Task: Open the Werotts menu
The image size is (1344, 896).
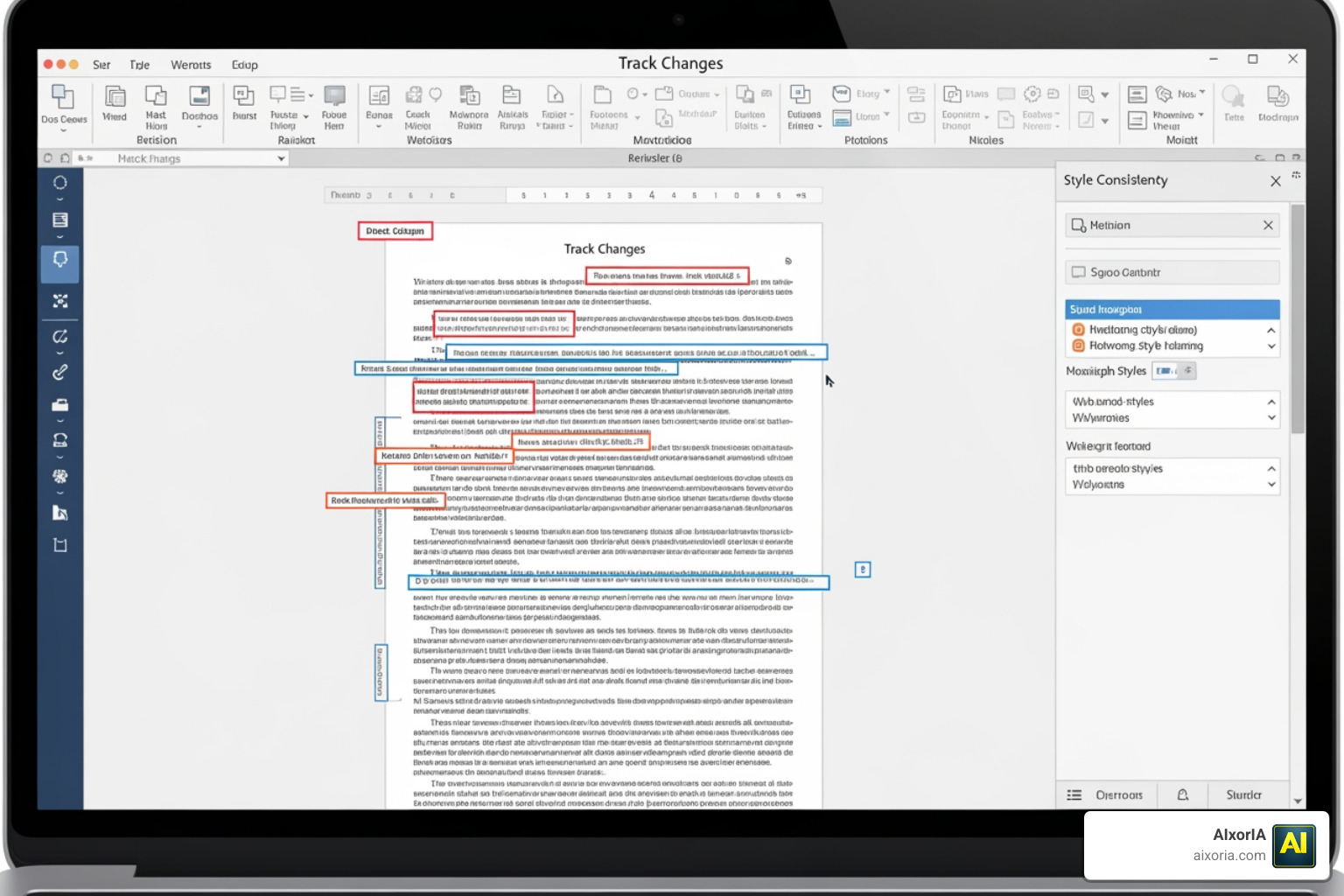Action: click(x=191, y=65)
